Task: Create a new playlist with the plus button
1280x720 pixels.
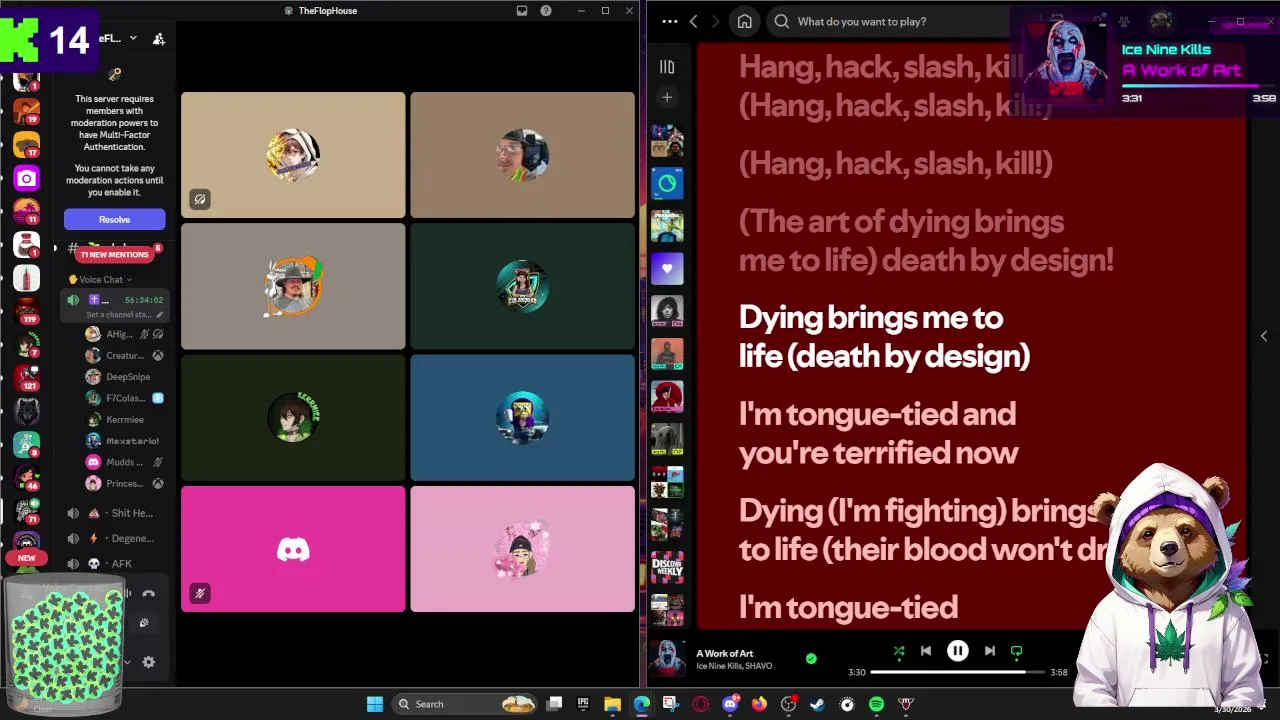Action: [667, 97]
